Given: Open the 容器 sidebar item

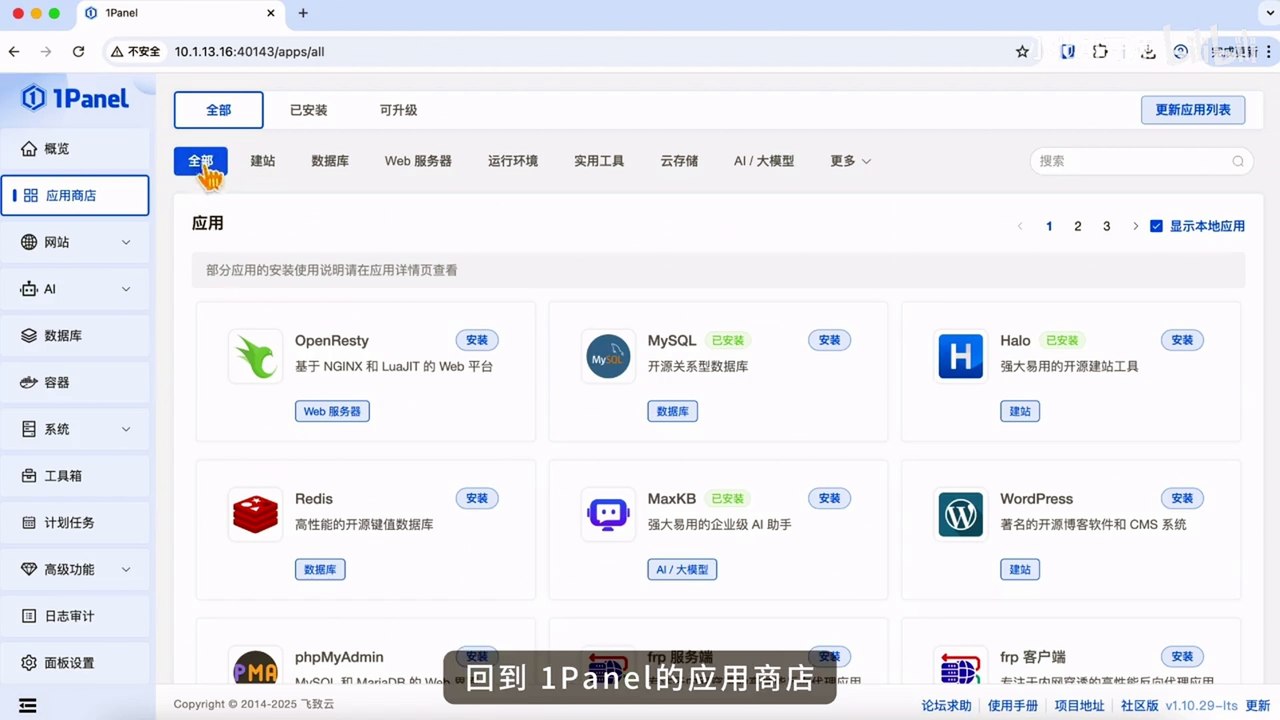Looking at the screenshot, I should pos(75,382).
